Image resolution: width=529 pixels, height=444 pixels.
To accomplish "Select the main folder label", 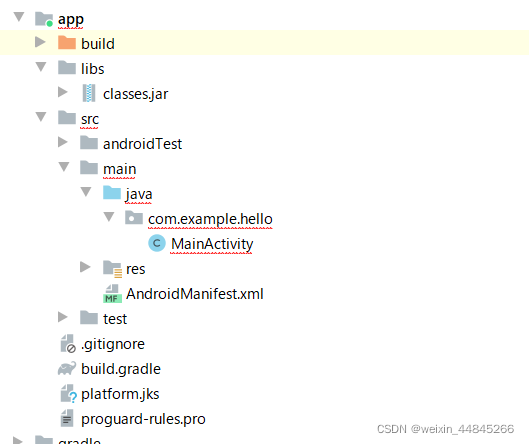I will click(x=119, y=169).
